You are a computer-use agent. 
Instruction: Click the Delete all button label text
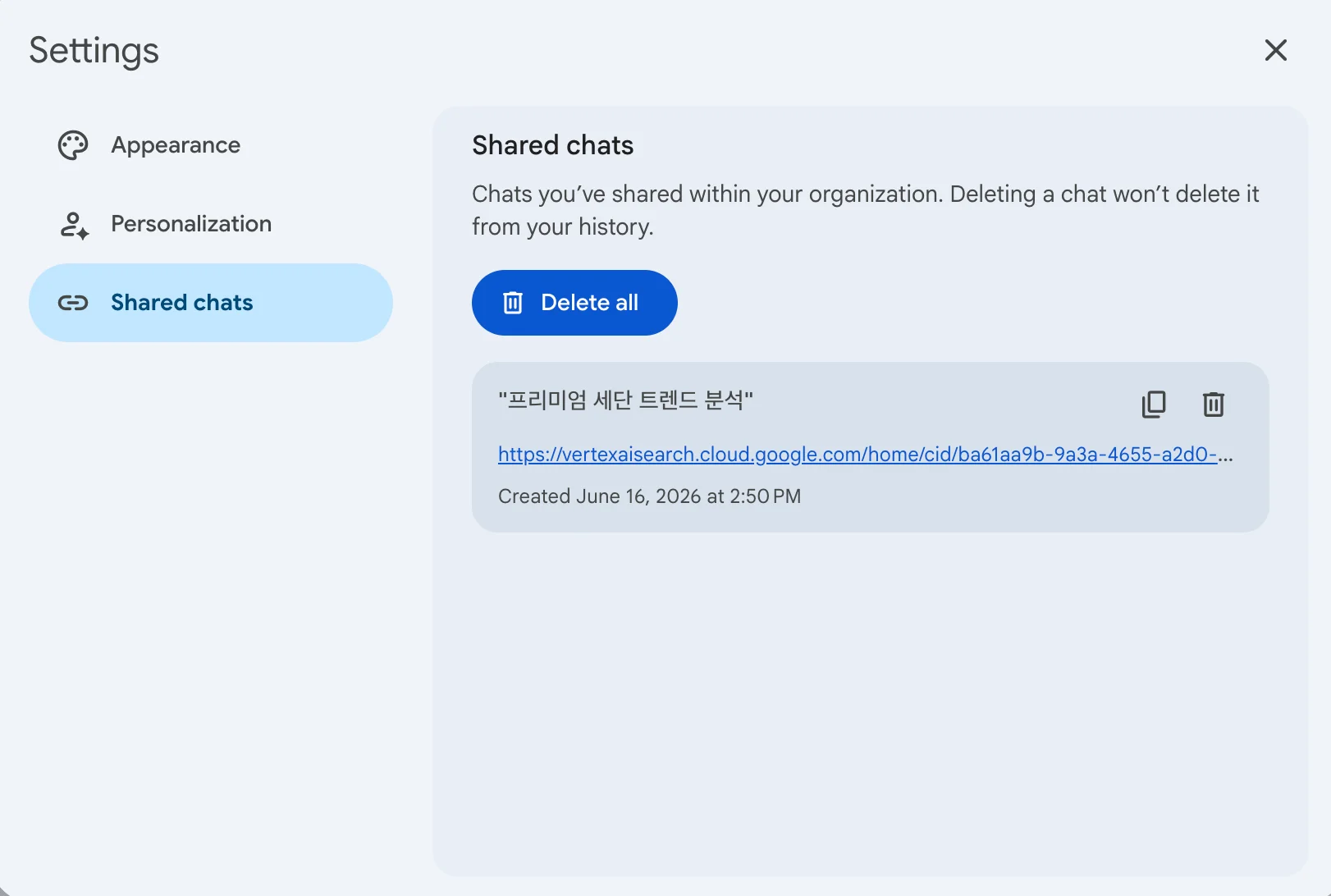[x=590, y=303]
